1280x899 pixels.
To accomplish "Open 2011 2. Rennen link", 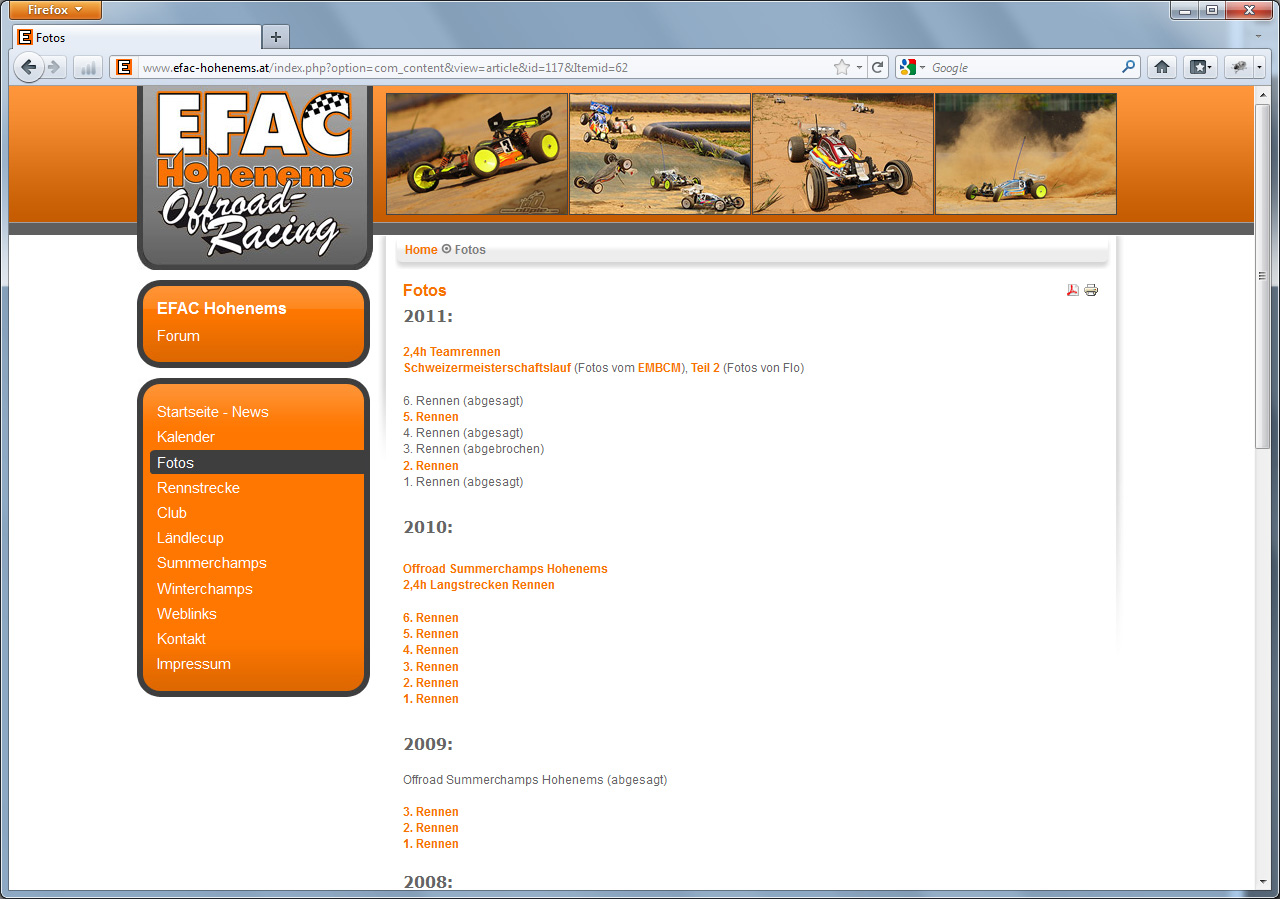I will (x=431, y=466).
